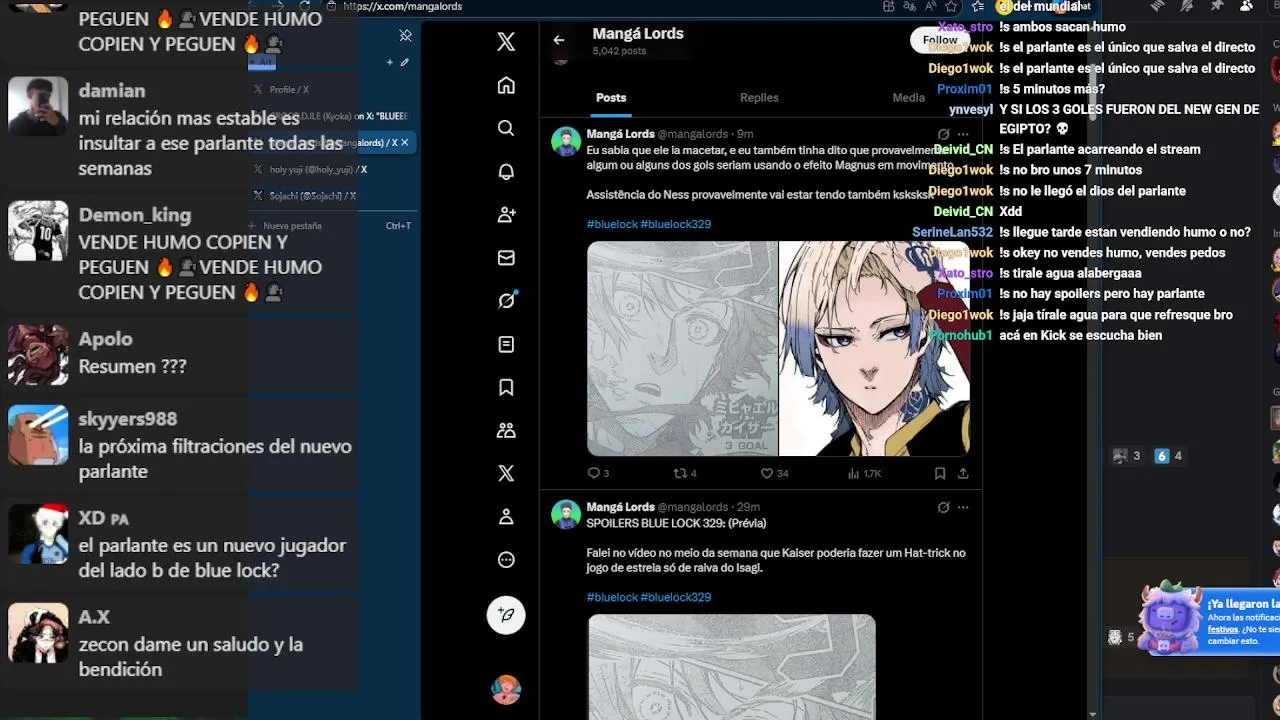The height and width of the screenshot is (720, 1280).
Task: Switch to the Posts tab
Action: (611, 98)
